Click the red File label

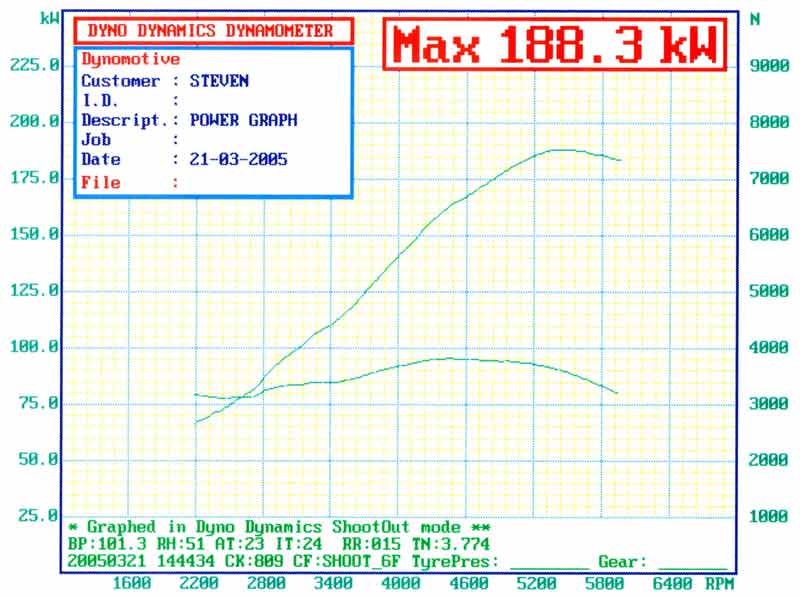coord(100,183)
